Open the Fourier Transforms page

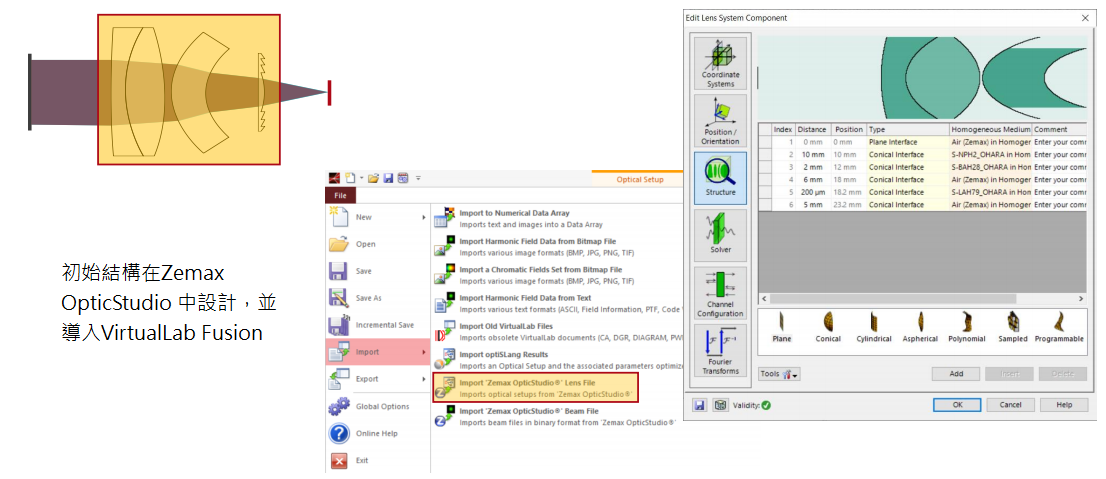coord(720,351)
